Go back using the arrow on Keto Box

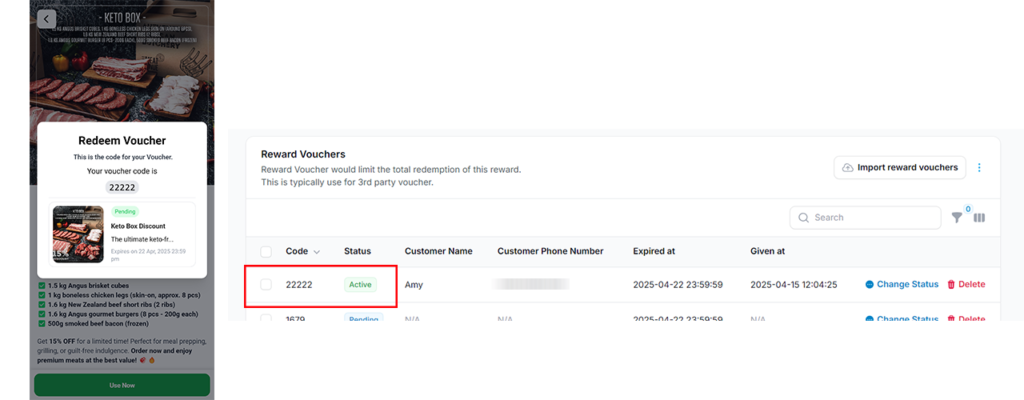click(46, 19)
